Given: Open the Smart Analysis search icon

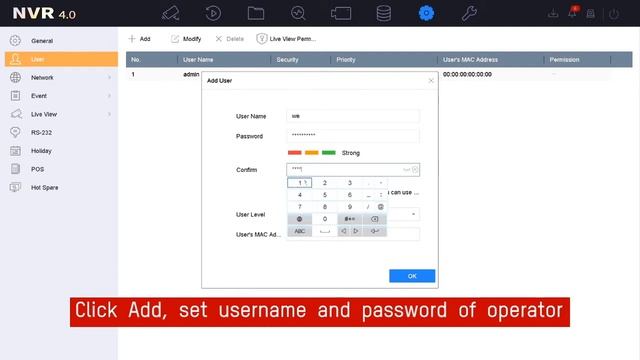Looking at the screenshot, I should click(298, 13).
